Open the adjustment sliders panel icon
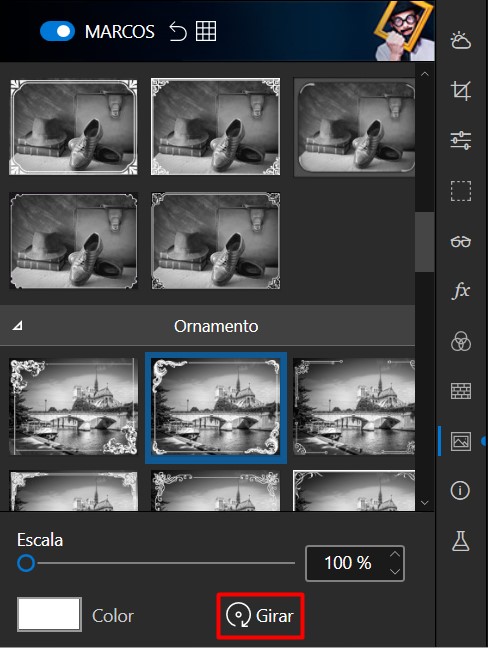 460,141
